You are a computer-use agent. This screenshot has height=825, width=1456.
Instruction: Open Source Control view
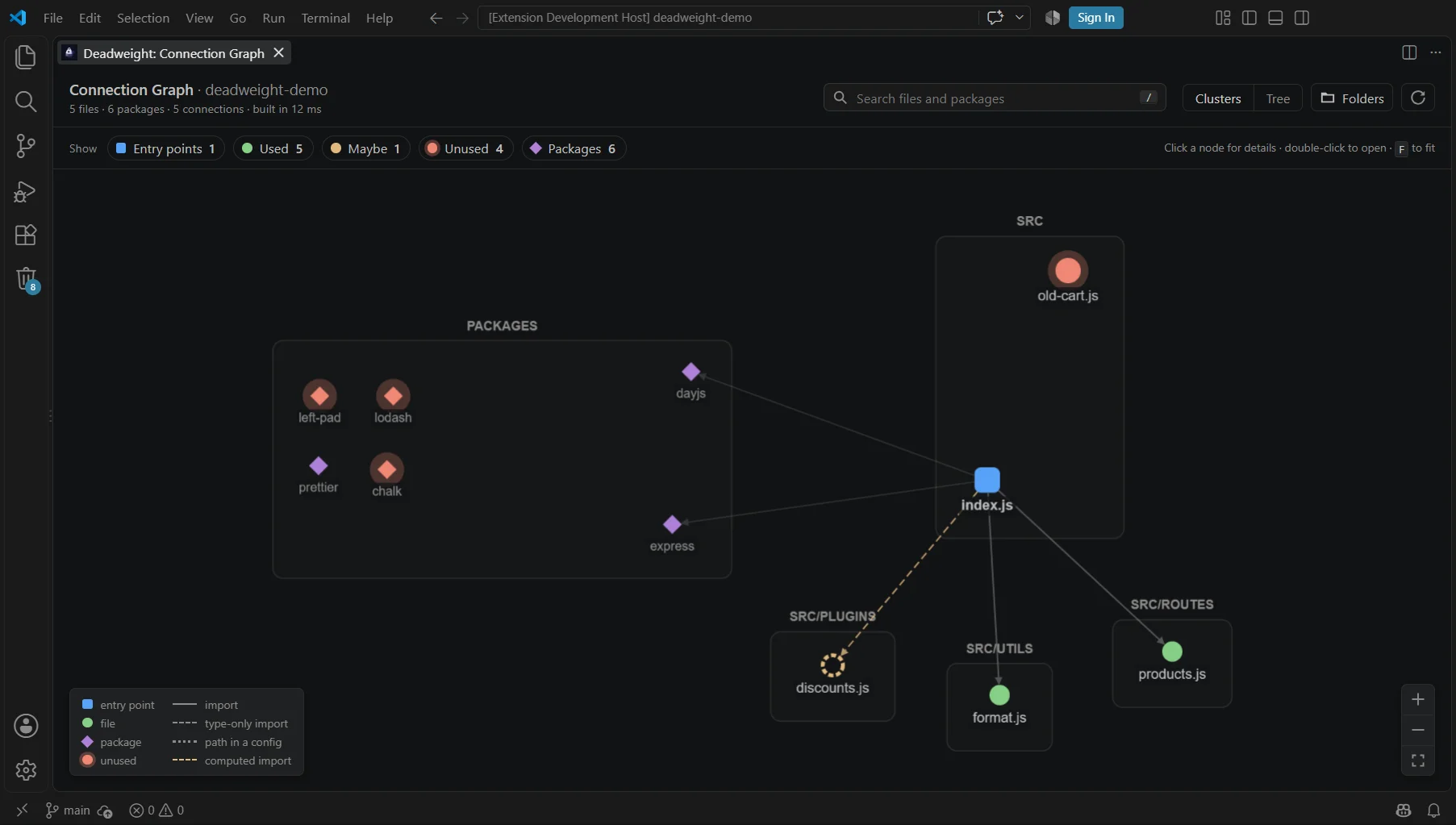(x=26, y=146)
